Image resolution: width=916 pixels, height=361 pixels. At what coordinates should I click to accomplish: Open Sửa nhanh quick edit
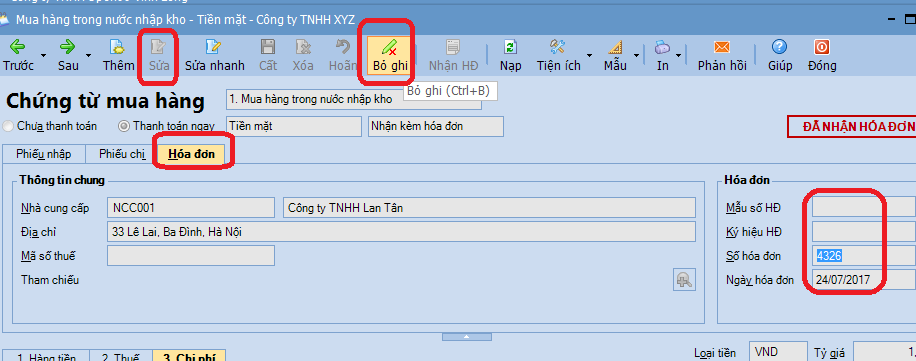[x=214, y=55]
